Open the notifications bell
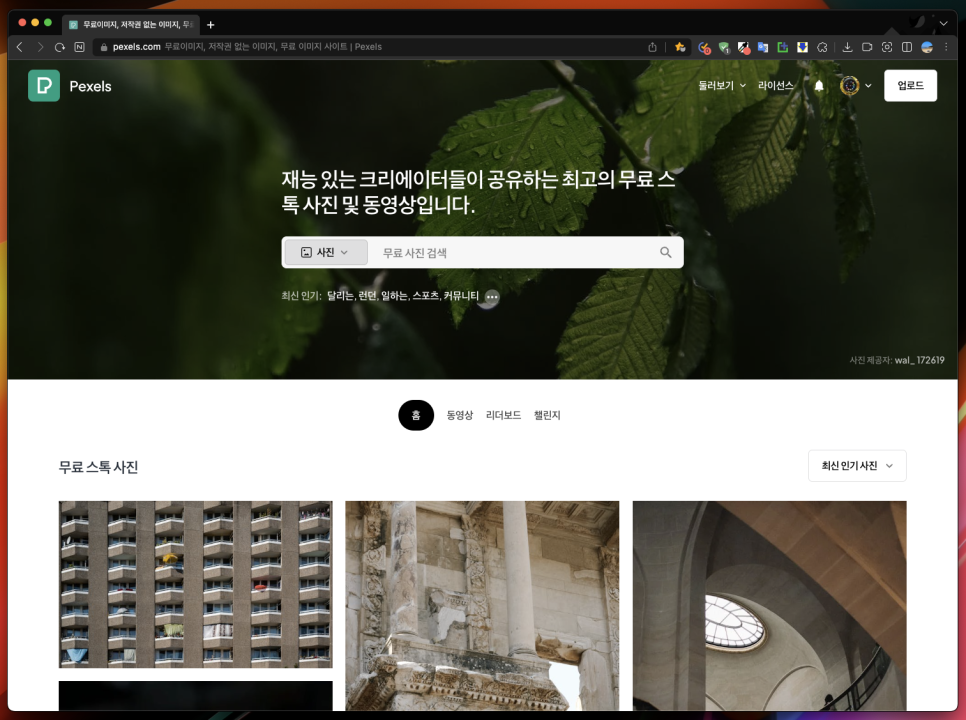Screen dimensions: 966x720 [819, 86]
